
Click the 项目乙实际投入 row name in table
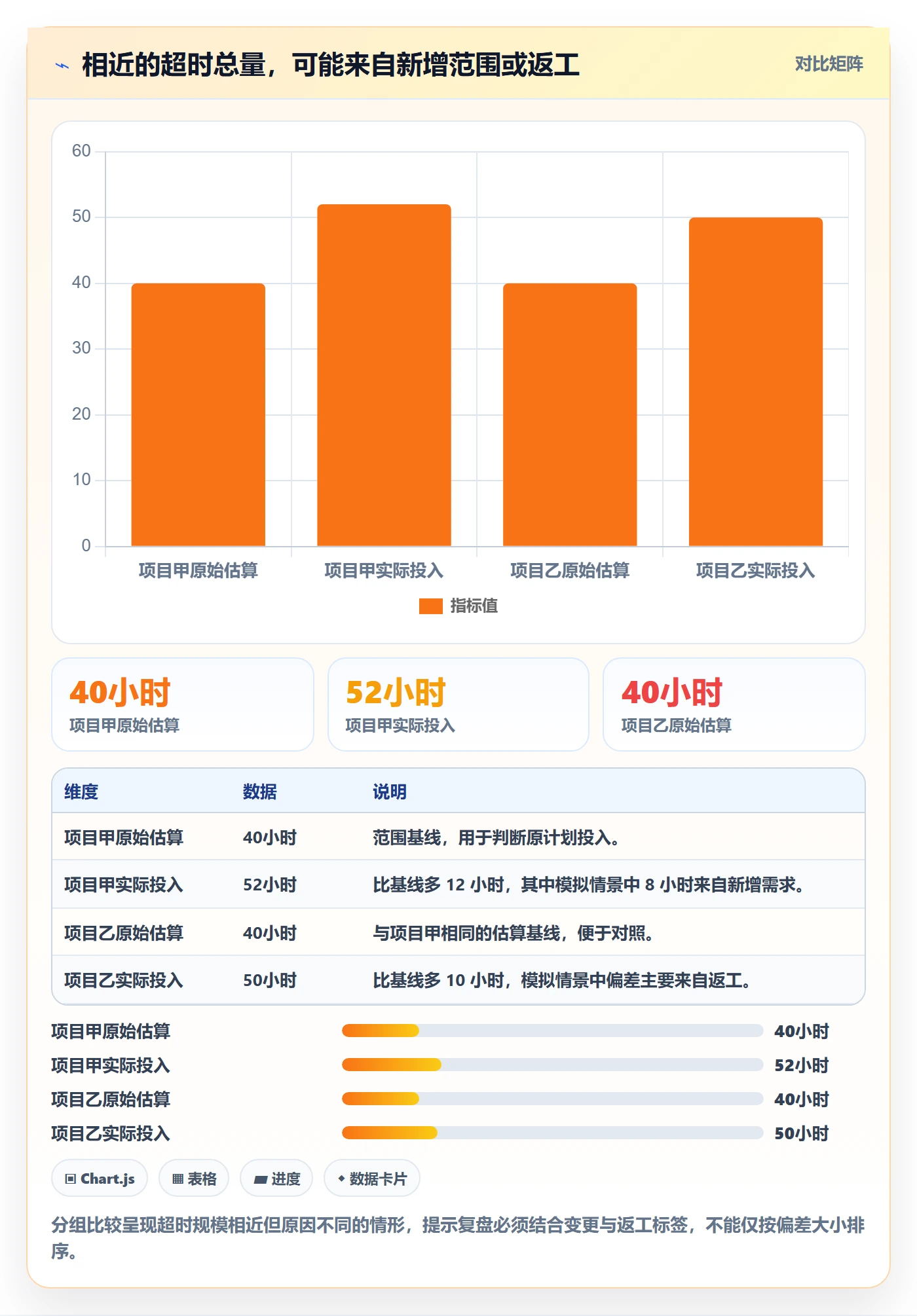124,980
